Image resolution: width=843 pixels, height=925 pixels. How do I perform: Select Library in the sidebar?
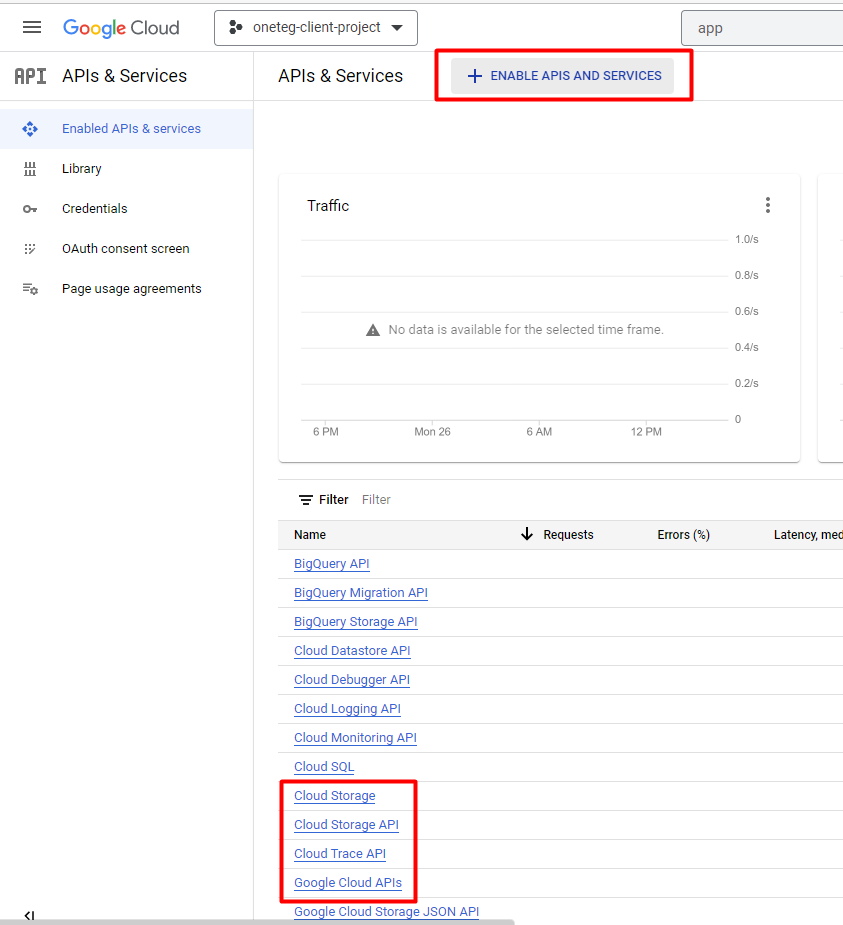pyautogui.click(x=82, y=169)
